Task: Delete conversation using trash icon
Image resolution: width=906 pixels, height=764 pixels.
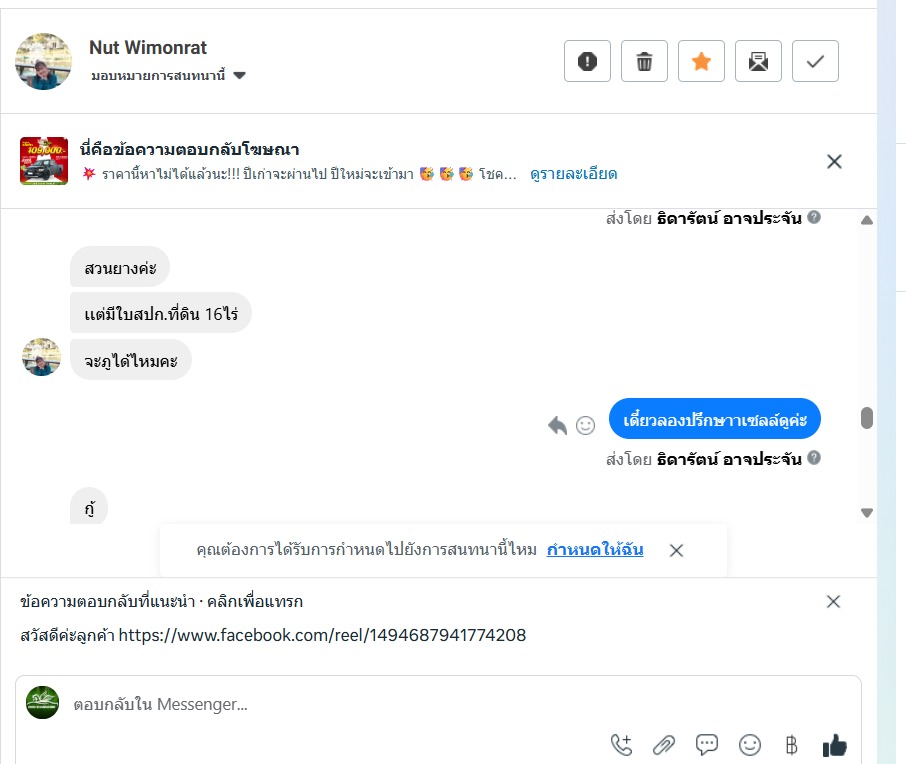Action: click(x=644, y=62)
